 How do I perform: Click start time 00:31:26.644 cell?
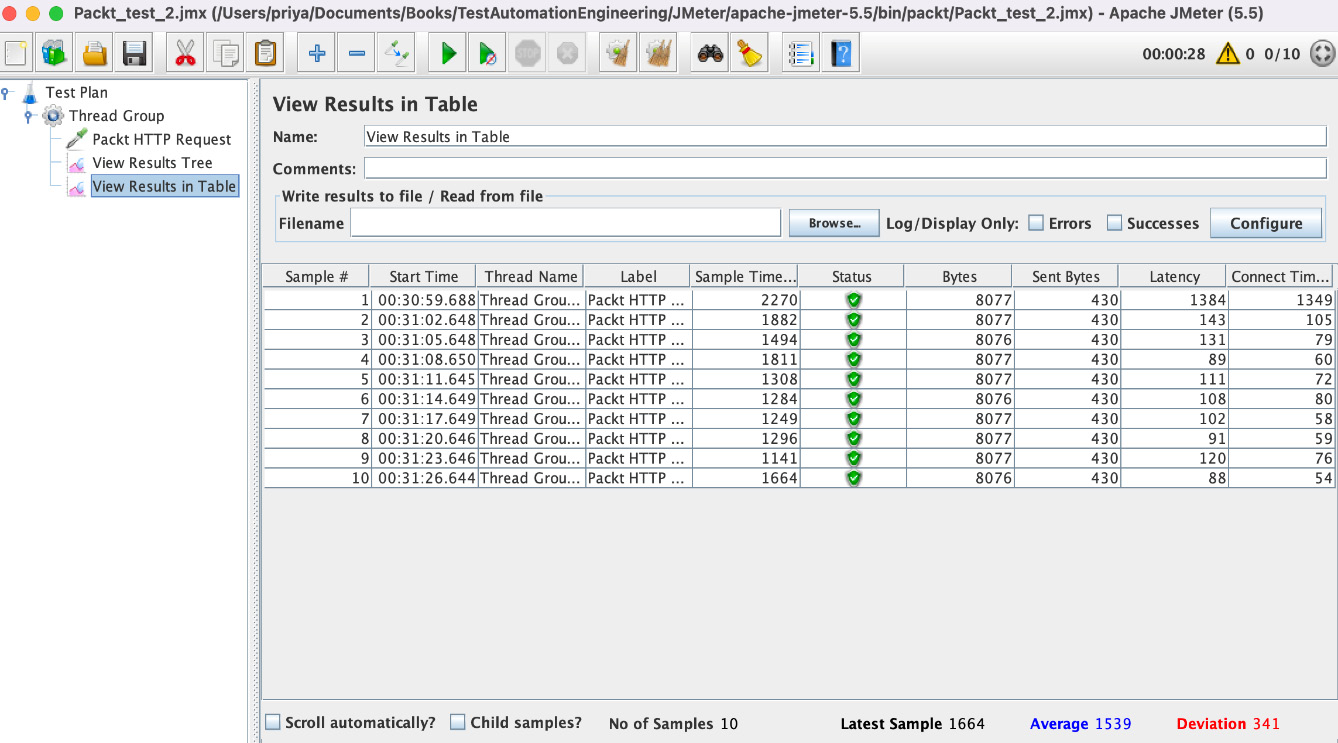coord(424,478)
